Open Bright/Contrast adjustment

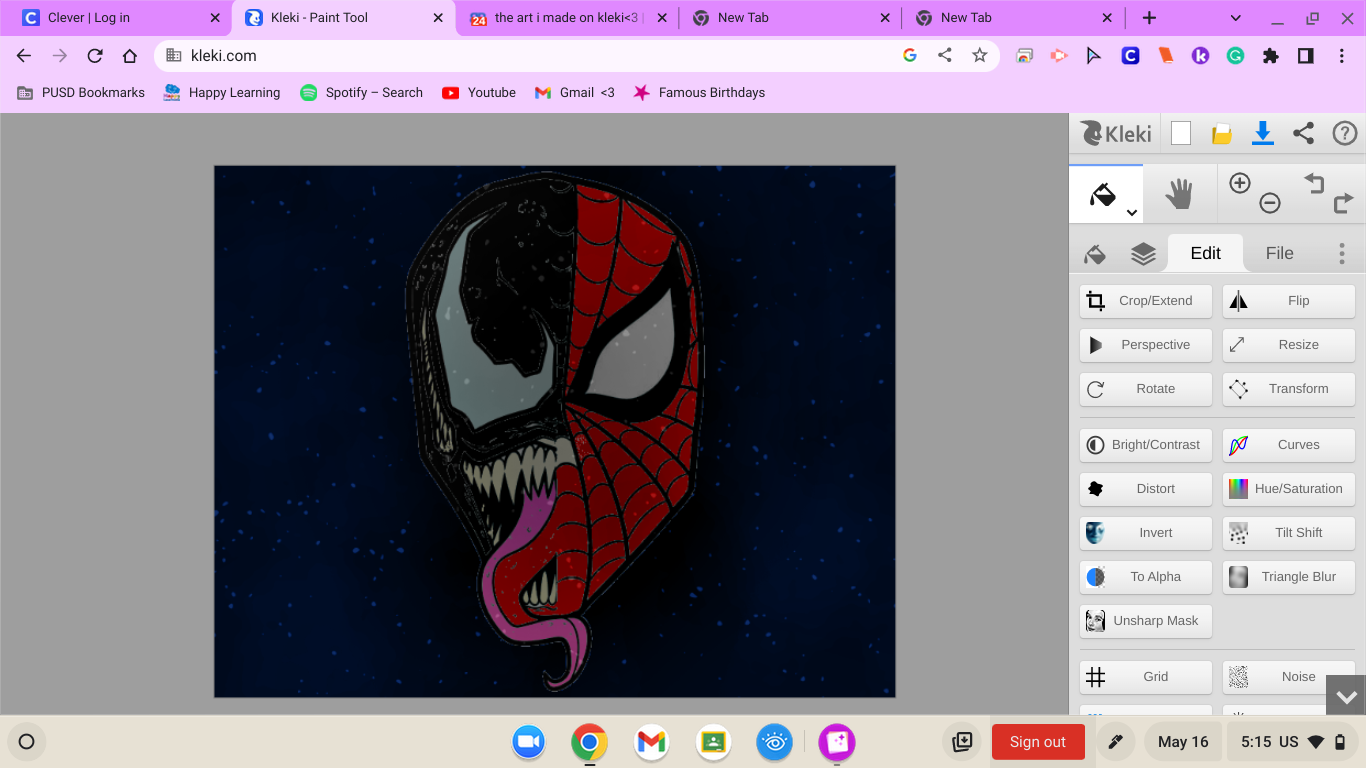[1146, 445]
